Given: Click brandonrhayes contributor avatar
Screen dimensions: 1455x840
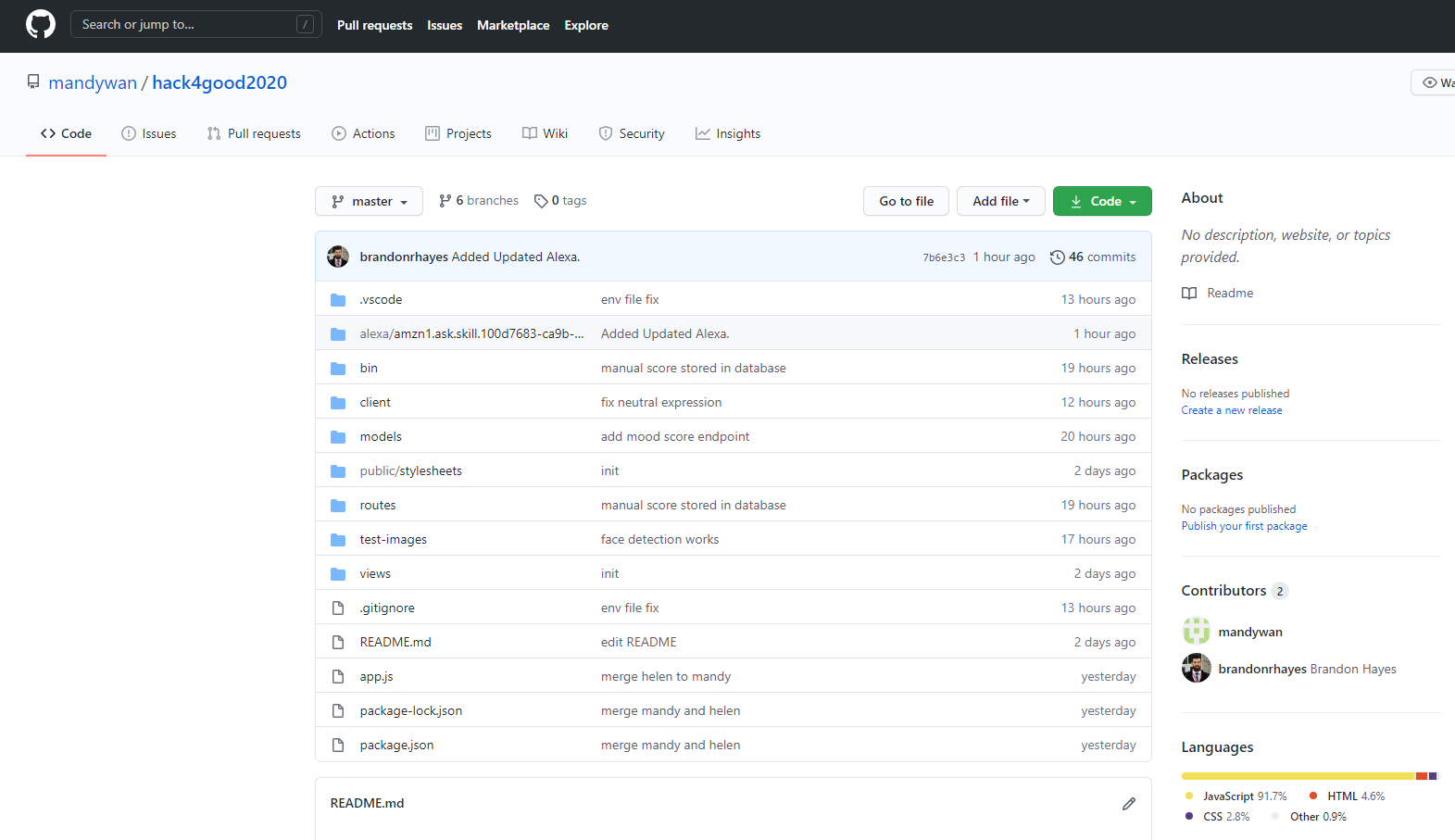Looking at the screenshot, I should point(1196,668).
